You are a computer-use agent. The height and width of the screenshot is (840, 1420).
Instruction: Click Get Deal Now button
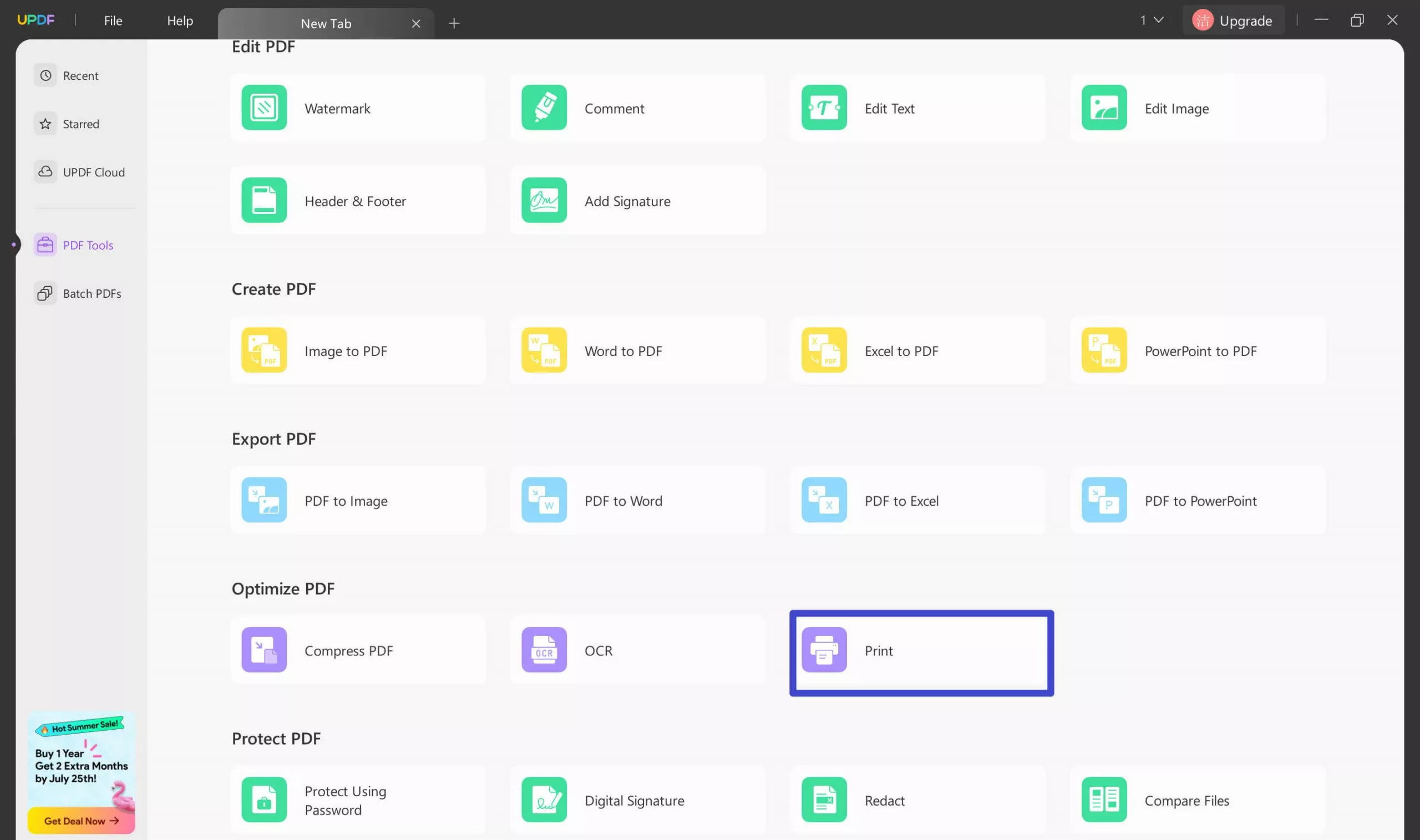click(x=81, y=820)
